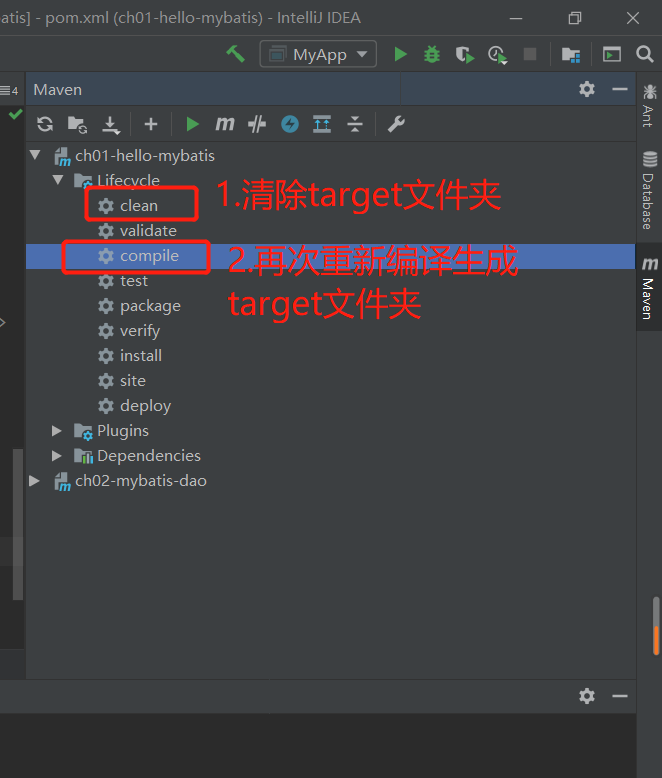Generate sources and update folders icon
The width and height of the screenshot is (662, 778).
click(77, 125)
